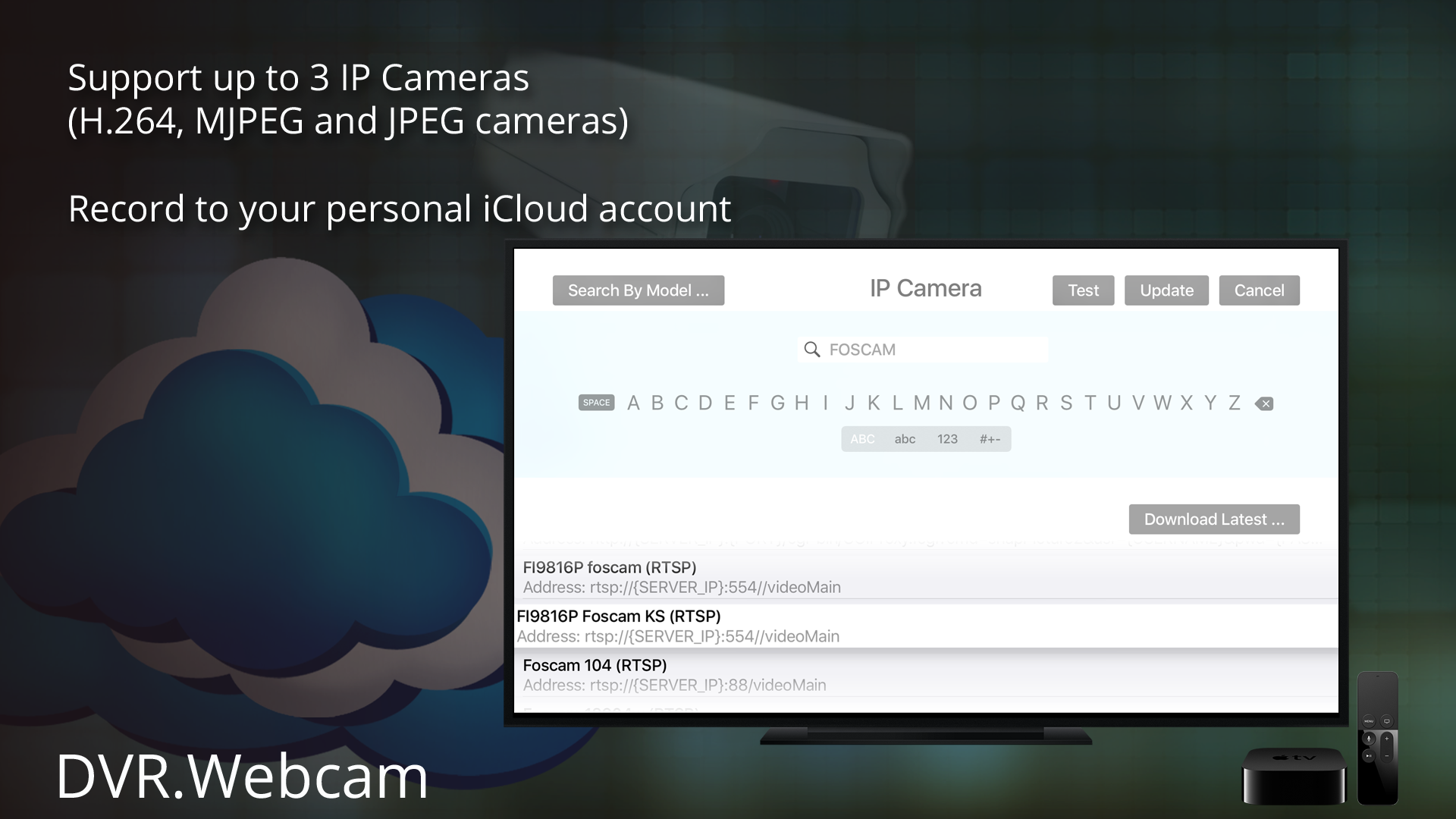
Task: Click the magnifier search icon
Action: (812, 350)
